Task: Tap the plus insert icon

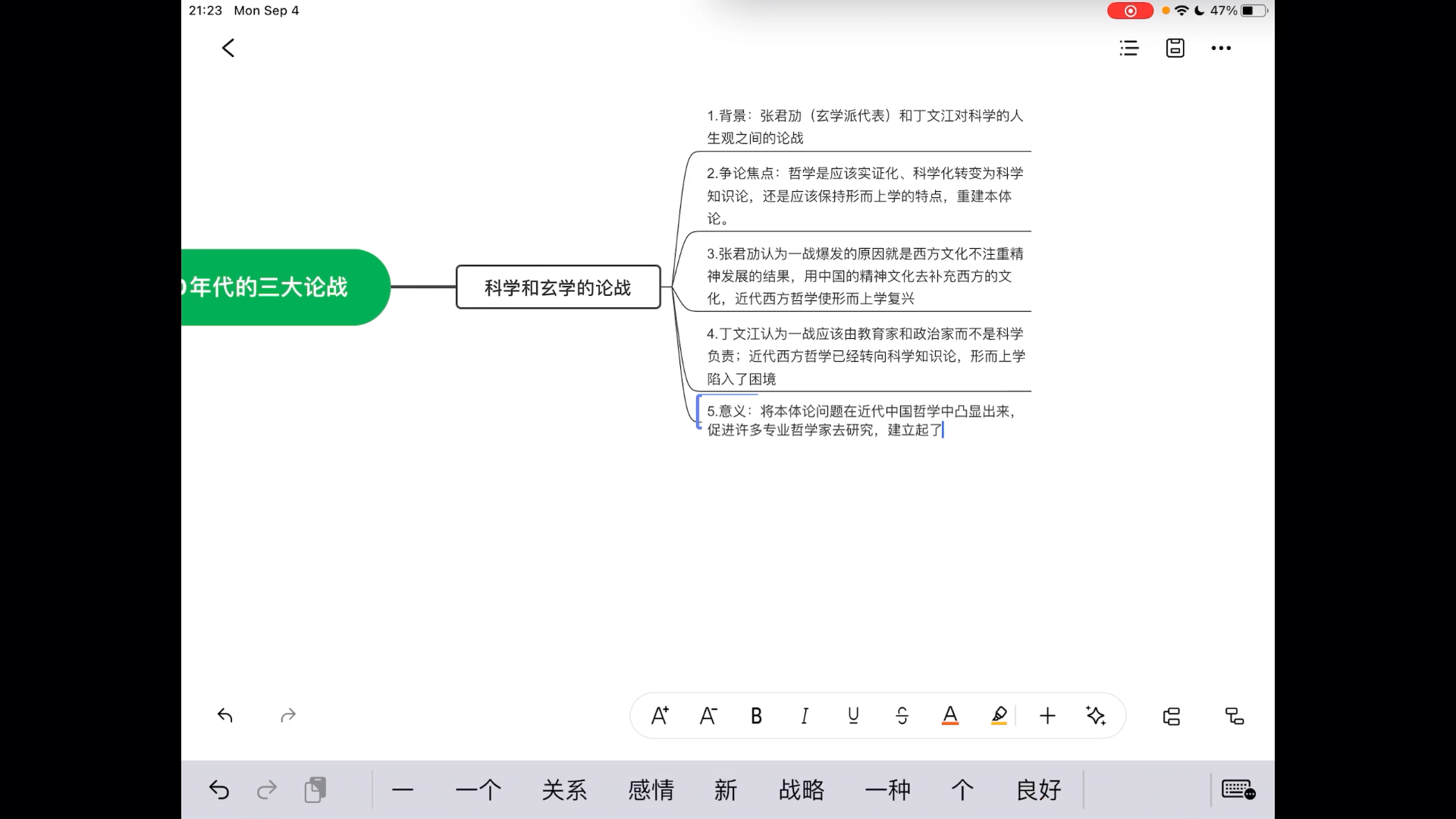Action: (x=1047, y=715)
